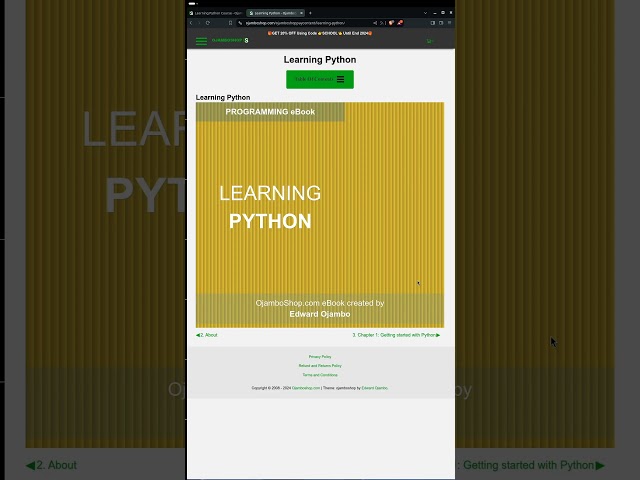
Task: Close the active Learning Python tab
Action: point(301,13)
